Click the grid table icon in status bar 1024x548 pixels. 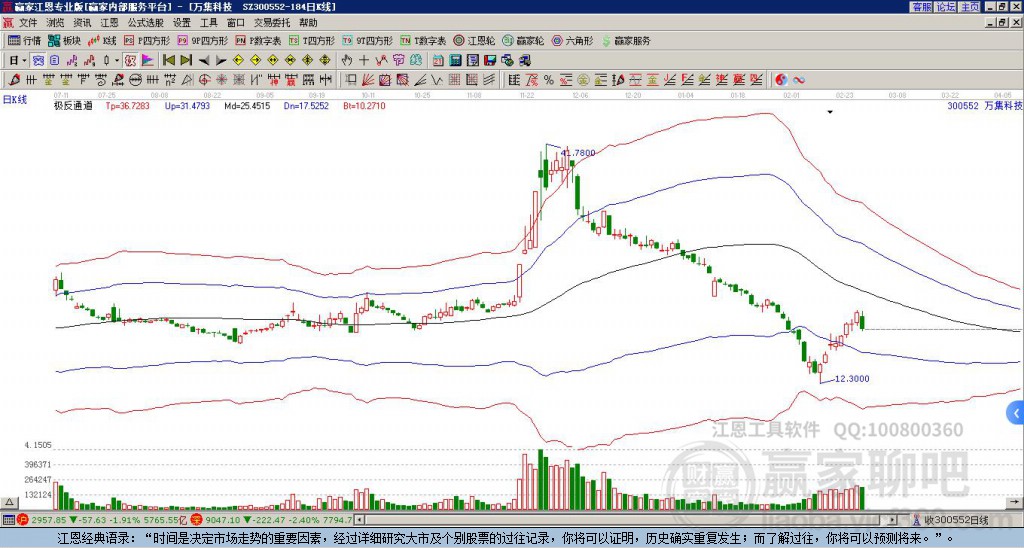point(8,520)
